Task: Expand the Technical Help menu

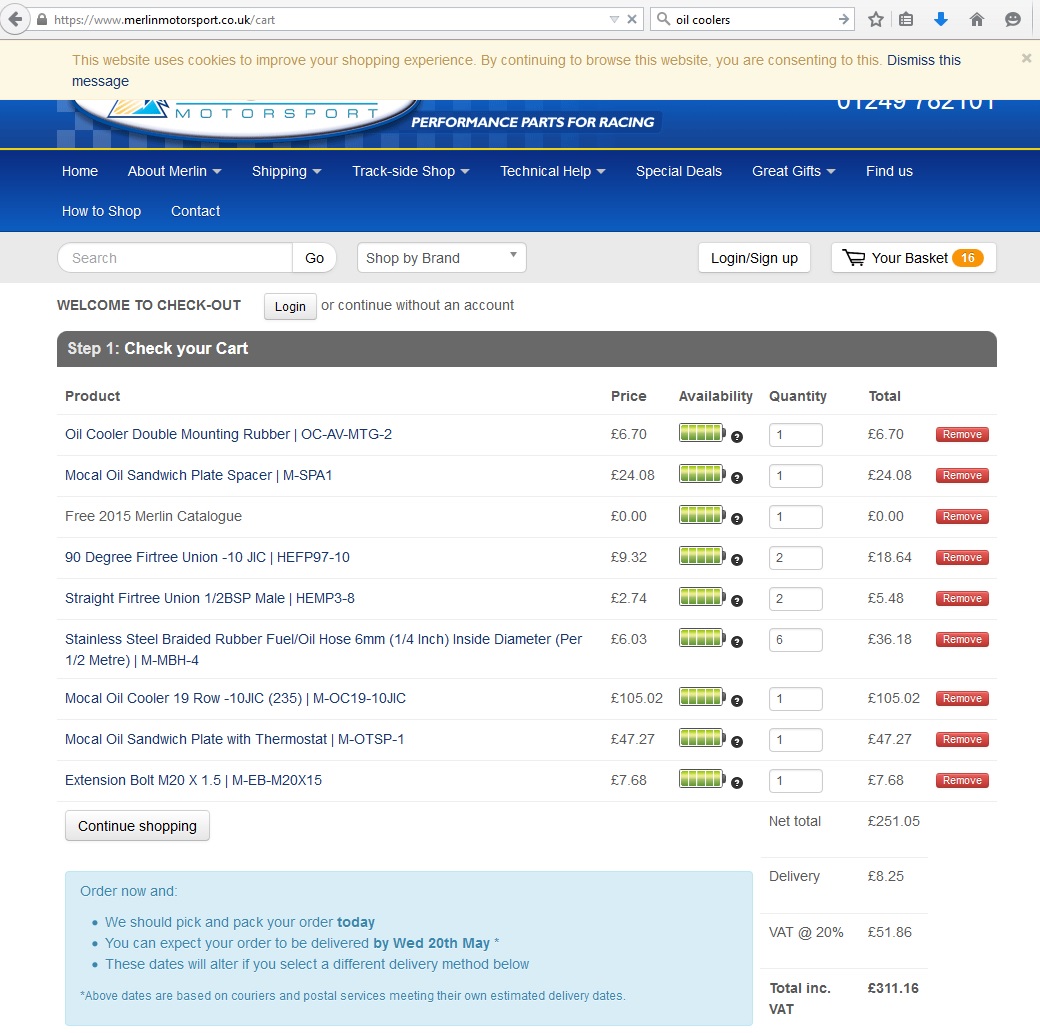Action: click(552, 171)
